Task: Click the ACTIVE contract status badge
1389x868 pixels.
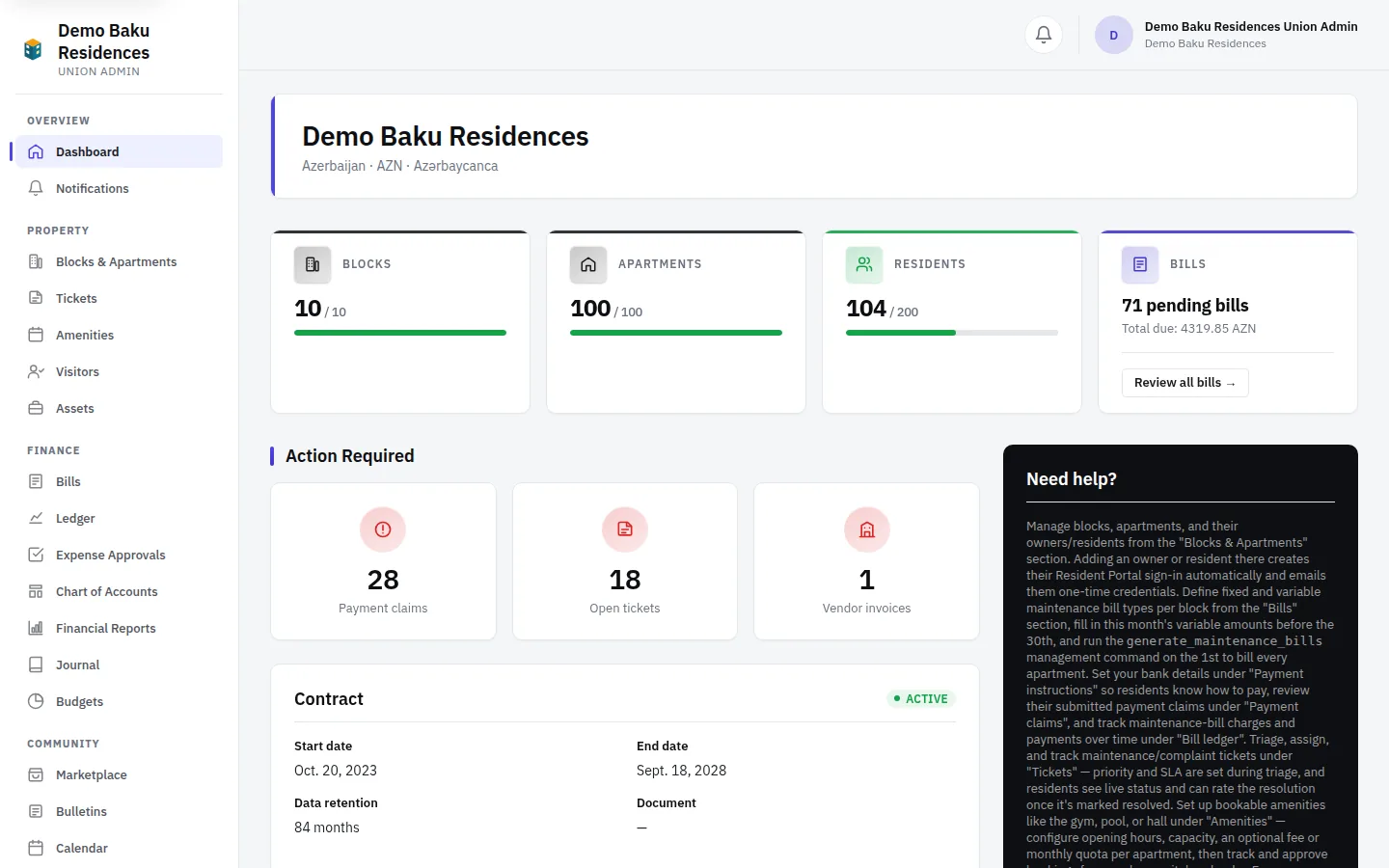Action: coord(921,699)
